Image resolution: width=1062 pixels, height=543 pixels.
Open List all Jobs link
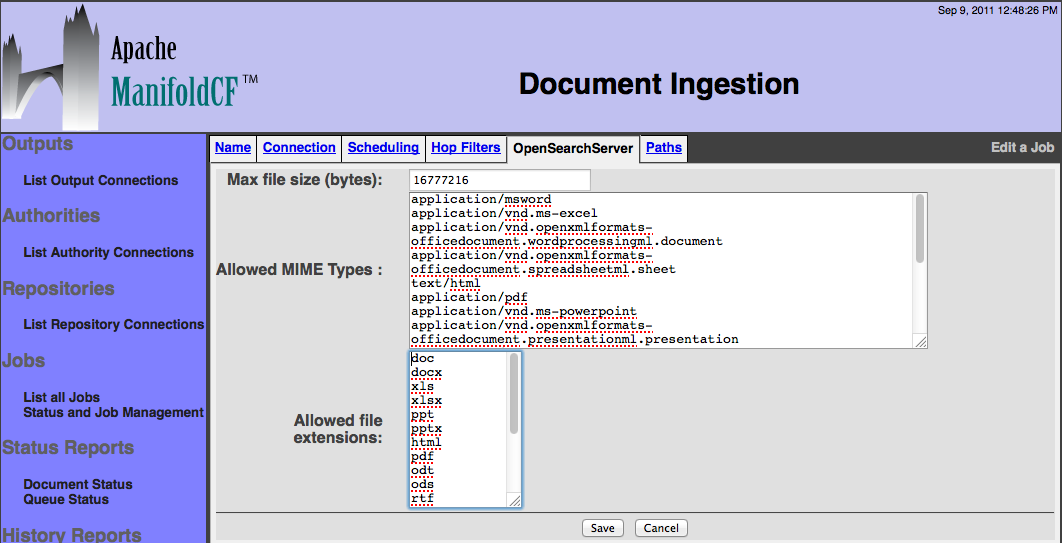(x=62, y=397)
